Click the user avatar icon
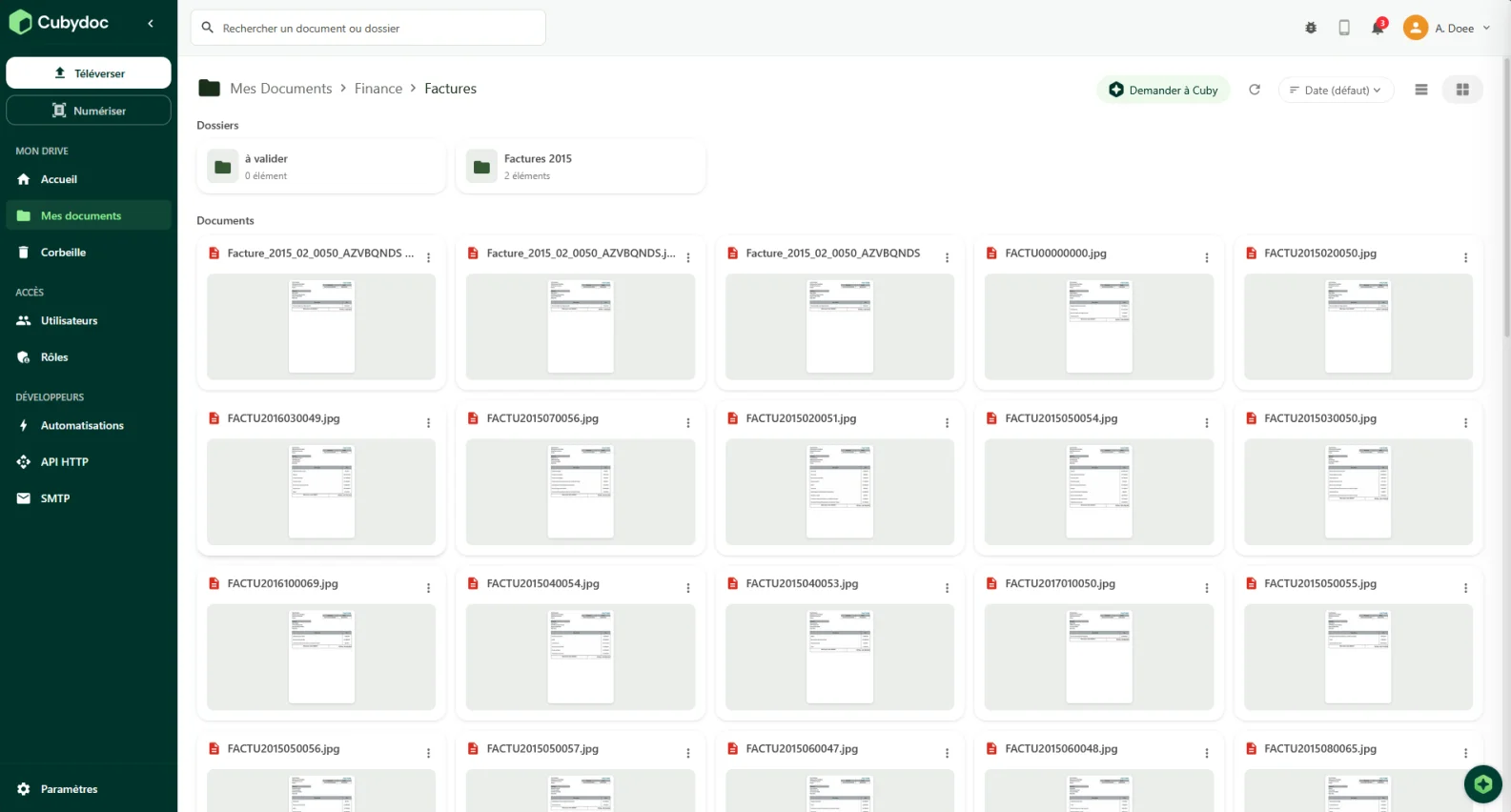 (1416, 28)
